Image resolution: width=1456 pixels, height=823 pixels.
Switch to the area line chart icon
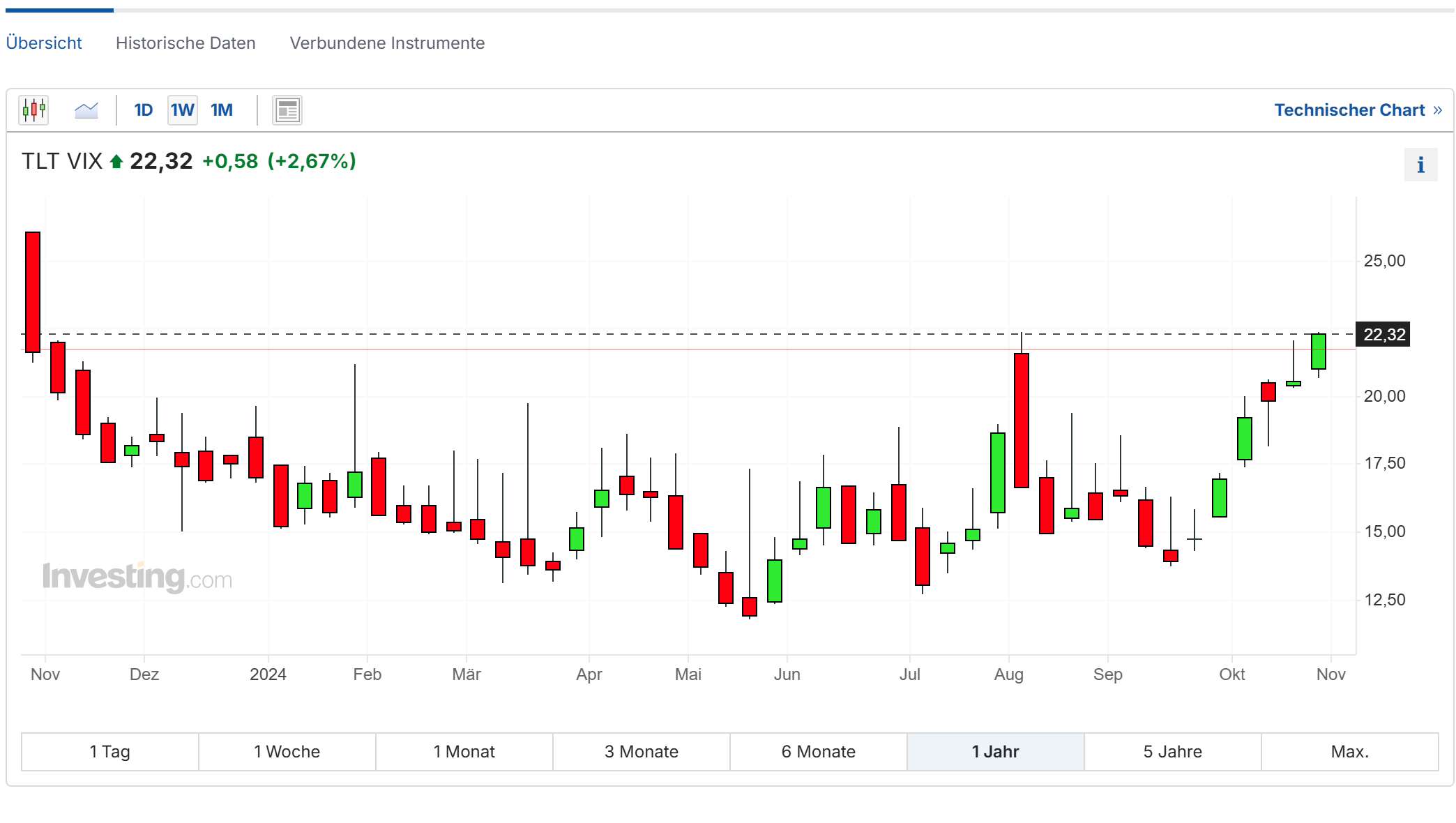coord(86,110)
